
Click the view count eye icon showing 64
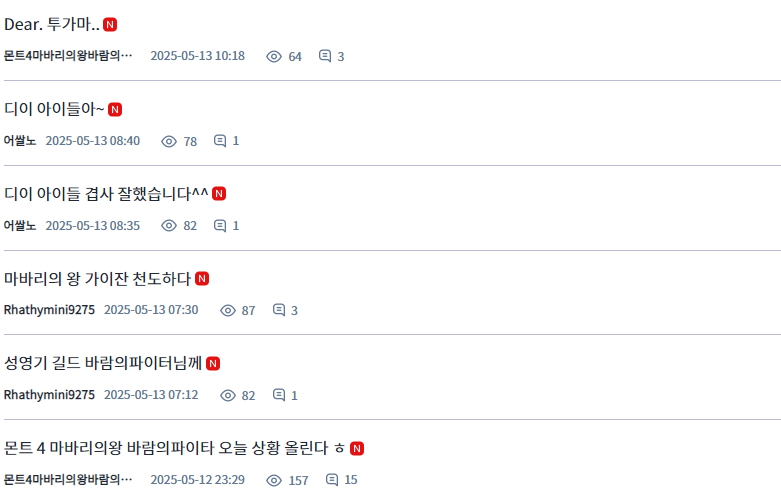click(x=274, y=56)
